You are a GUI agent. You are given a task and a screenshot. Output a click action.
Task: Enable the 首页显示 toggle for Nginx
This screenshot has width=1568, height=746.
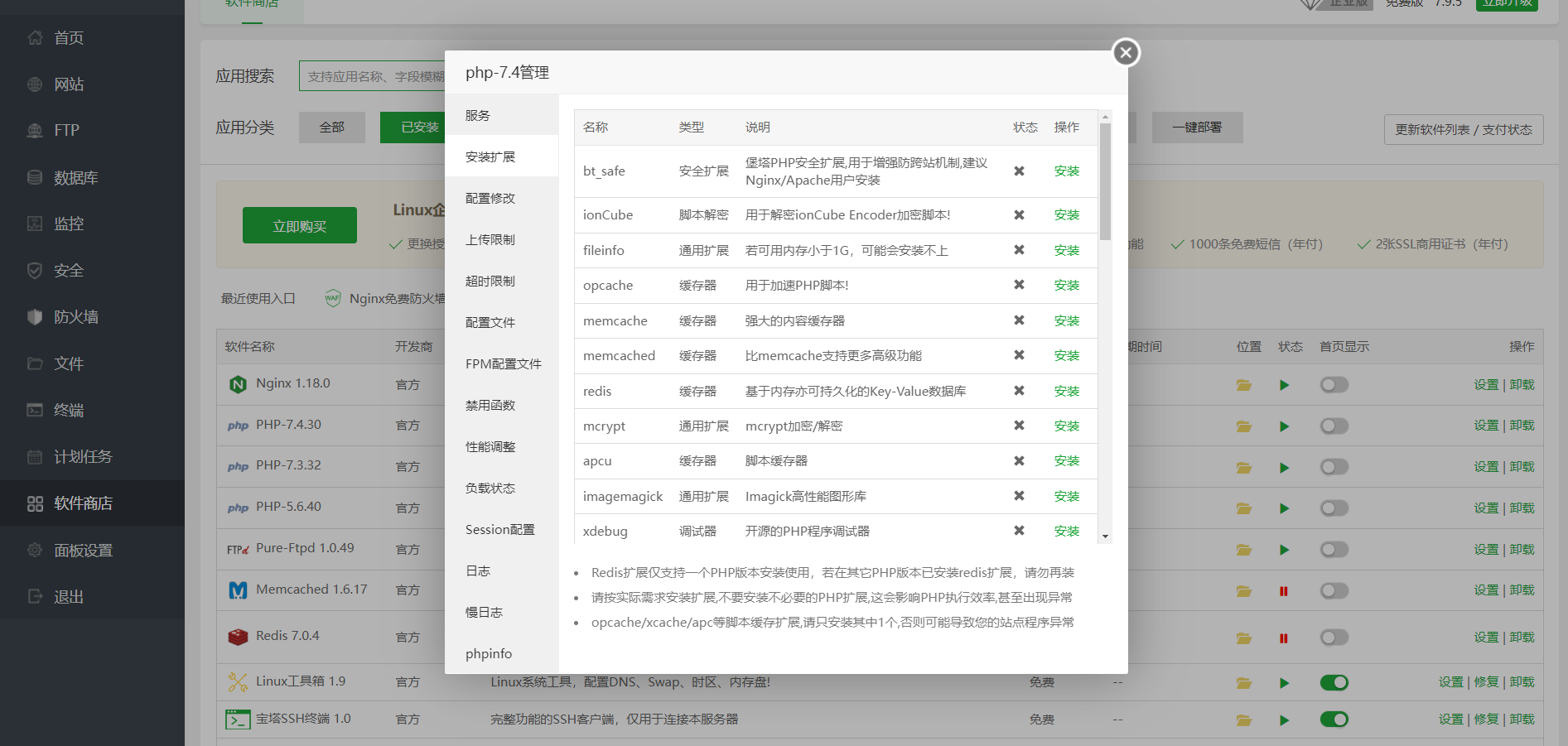(1334, 384)
